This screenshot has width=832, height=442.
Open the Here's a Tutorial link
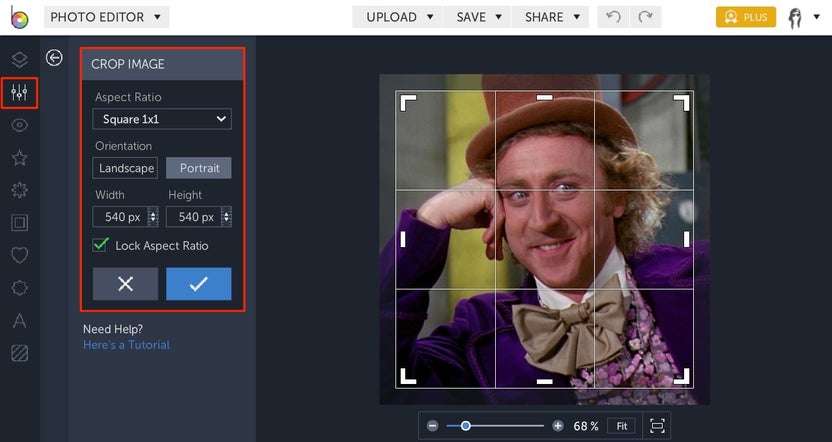point(126,345)
